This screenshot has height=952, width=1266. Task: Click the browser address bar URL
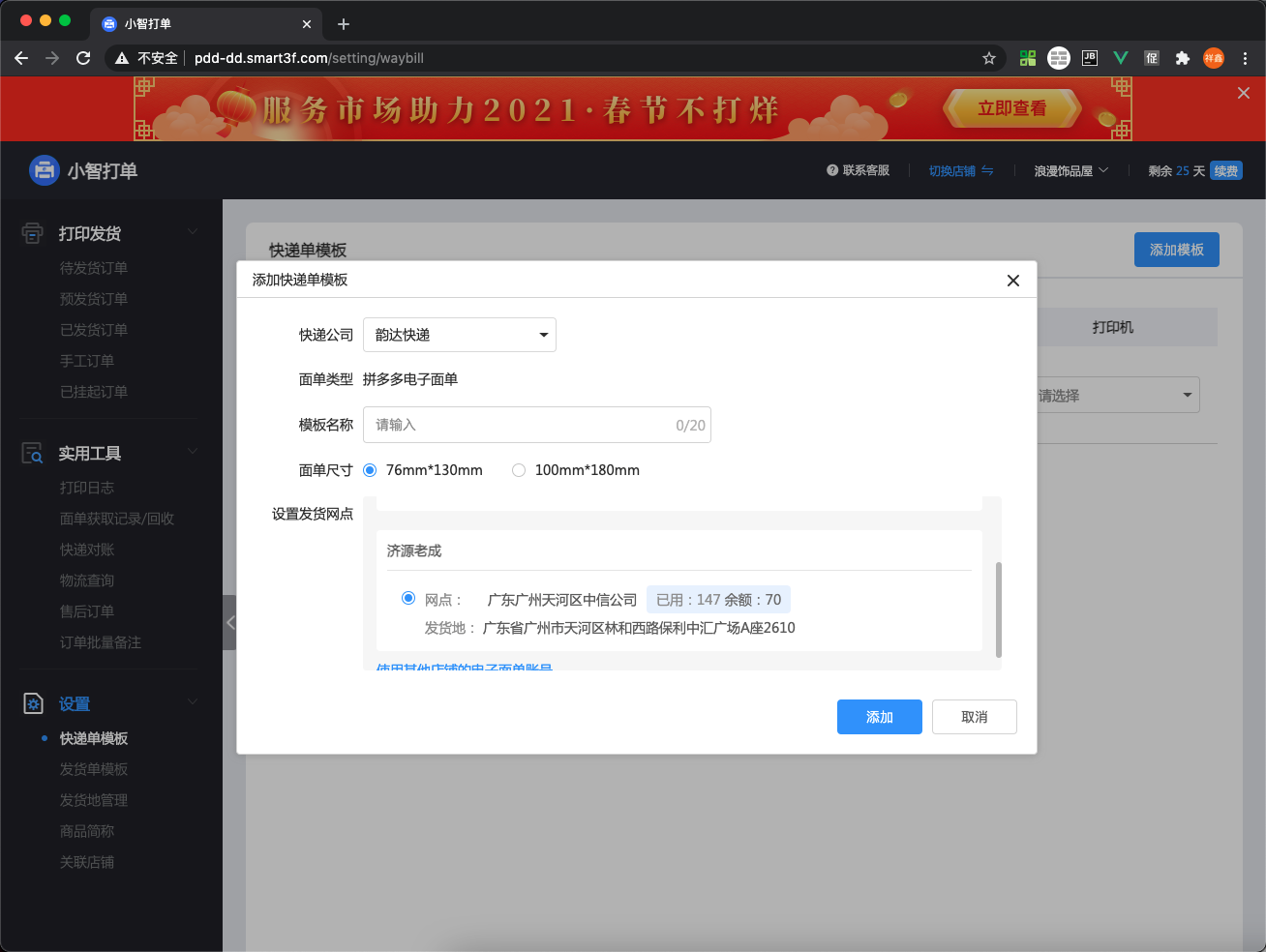coord(309,58)
